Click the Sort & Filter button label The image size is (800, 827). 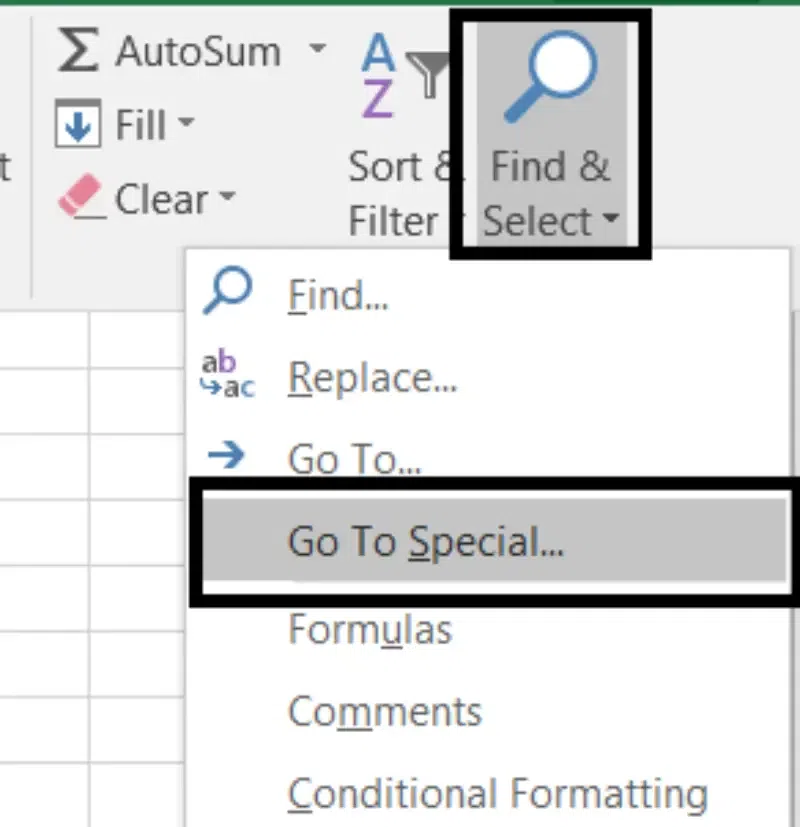point(400,195)
